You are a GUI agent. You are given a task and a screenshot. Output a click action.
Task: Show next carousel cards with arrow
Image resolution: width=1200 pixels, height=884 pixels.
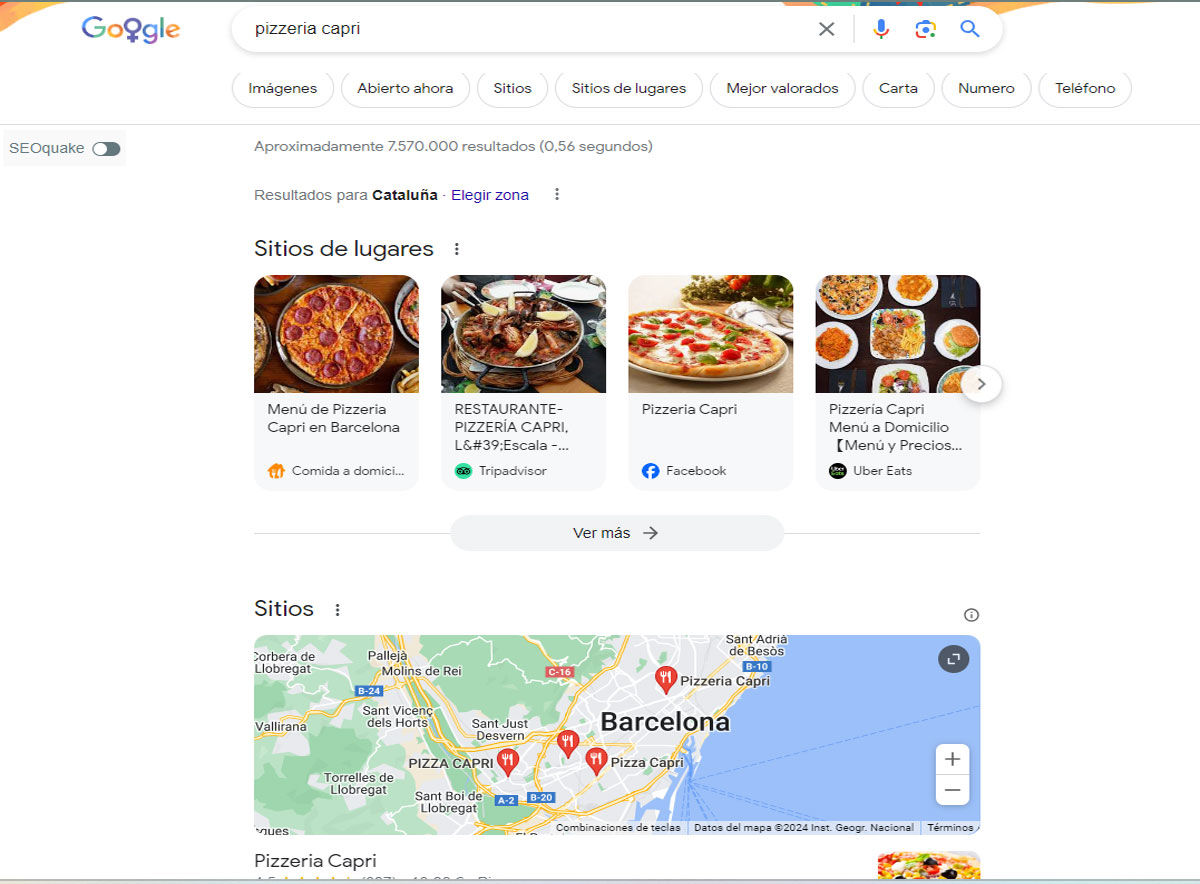[x=982, y=383]
